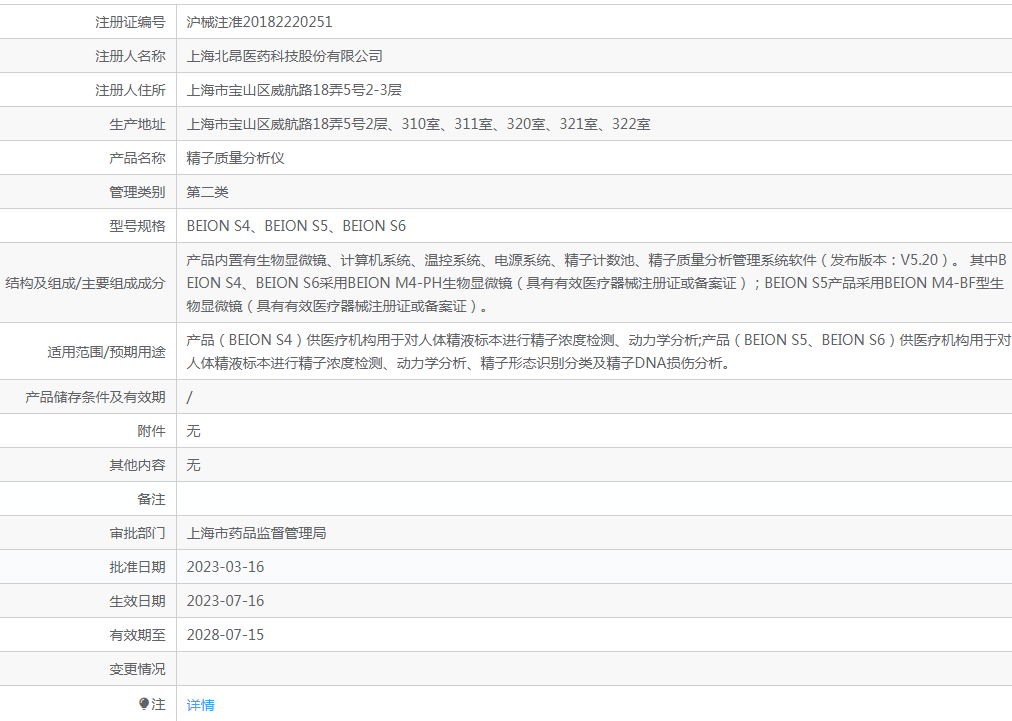Click model specs BEION S4、BEION S5、BEION S6
This screenshot has height=721, width=1012.
pyautogui.click(x=296, y=226)
